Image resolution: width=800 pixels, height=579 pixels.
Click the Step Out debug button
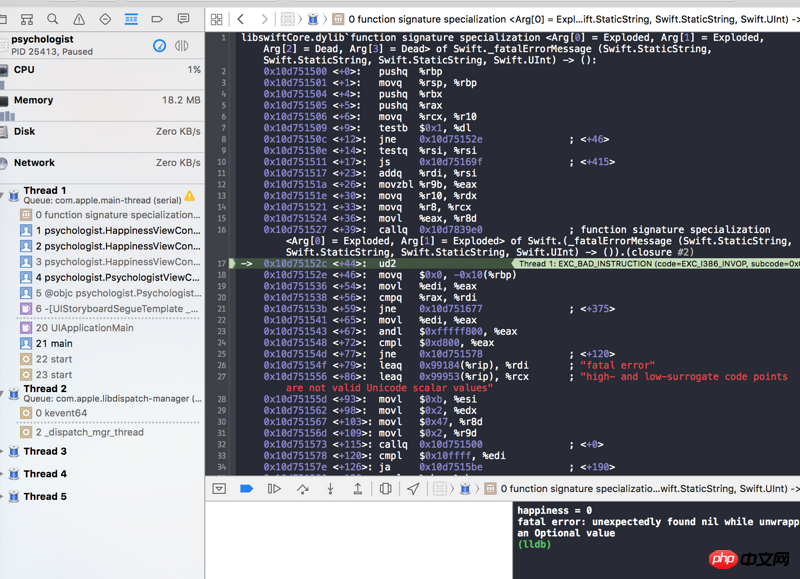357,489
